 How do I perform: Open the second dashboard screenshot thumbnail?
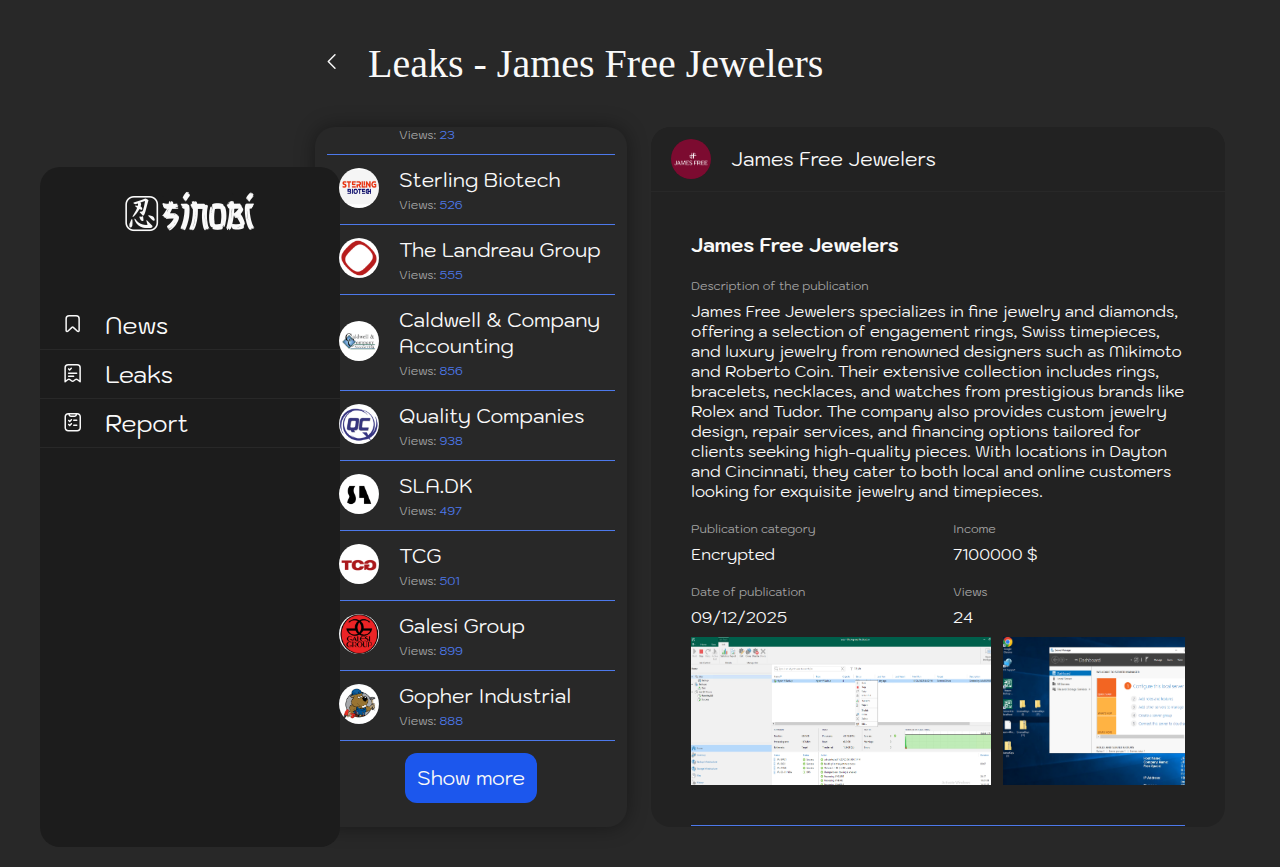pyautogui.click(x=1094, y=711)
